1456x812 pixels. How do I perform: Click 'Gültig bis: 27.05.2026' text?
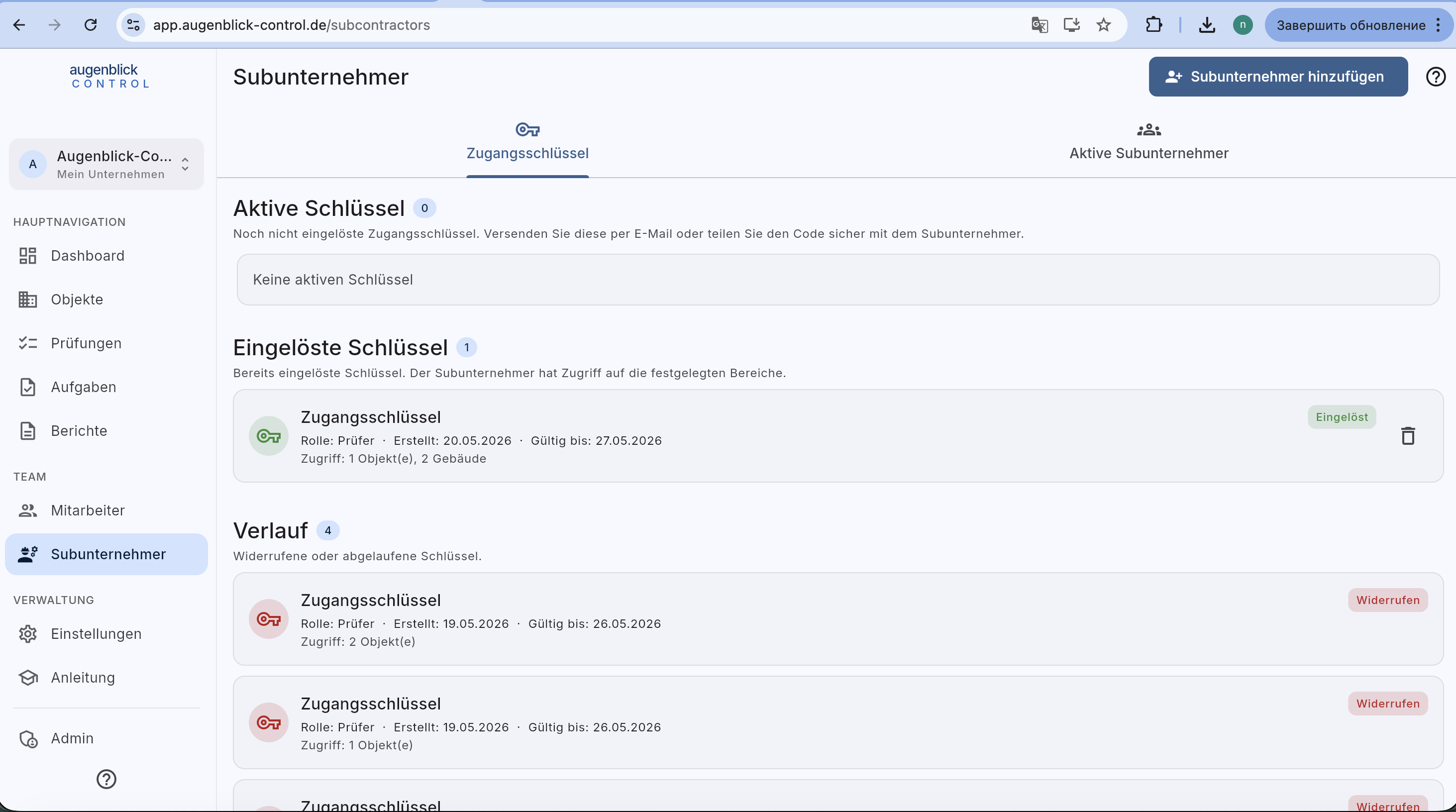[596, 441]
